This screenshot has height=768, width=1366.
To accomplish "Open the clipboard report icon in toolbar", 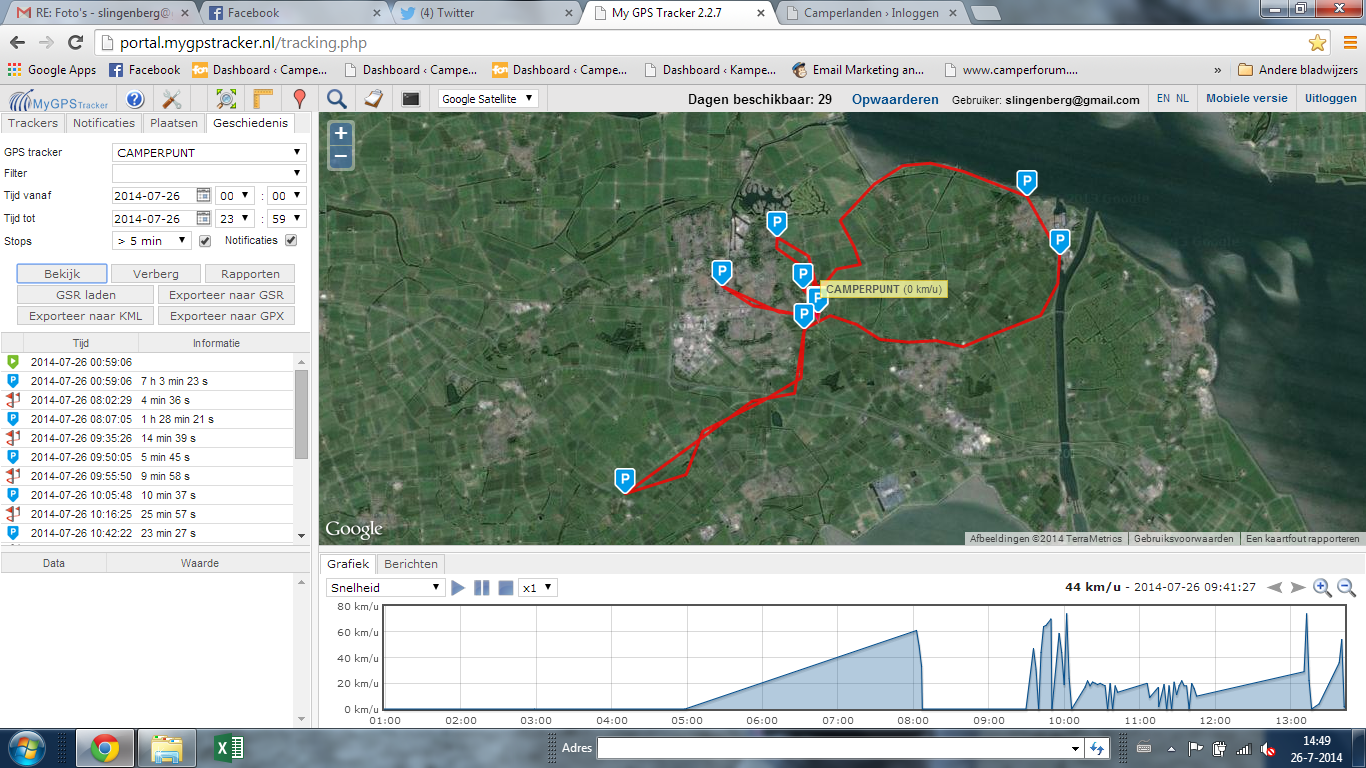I will point(373,99).
